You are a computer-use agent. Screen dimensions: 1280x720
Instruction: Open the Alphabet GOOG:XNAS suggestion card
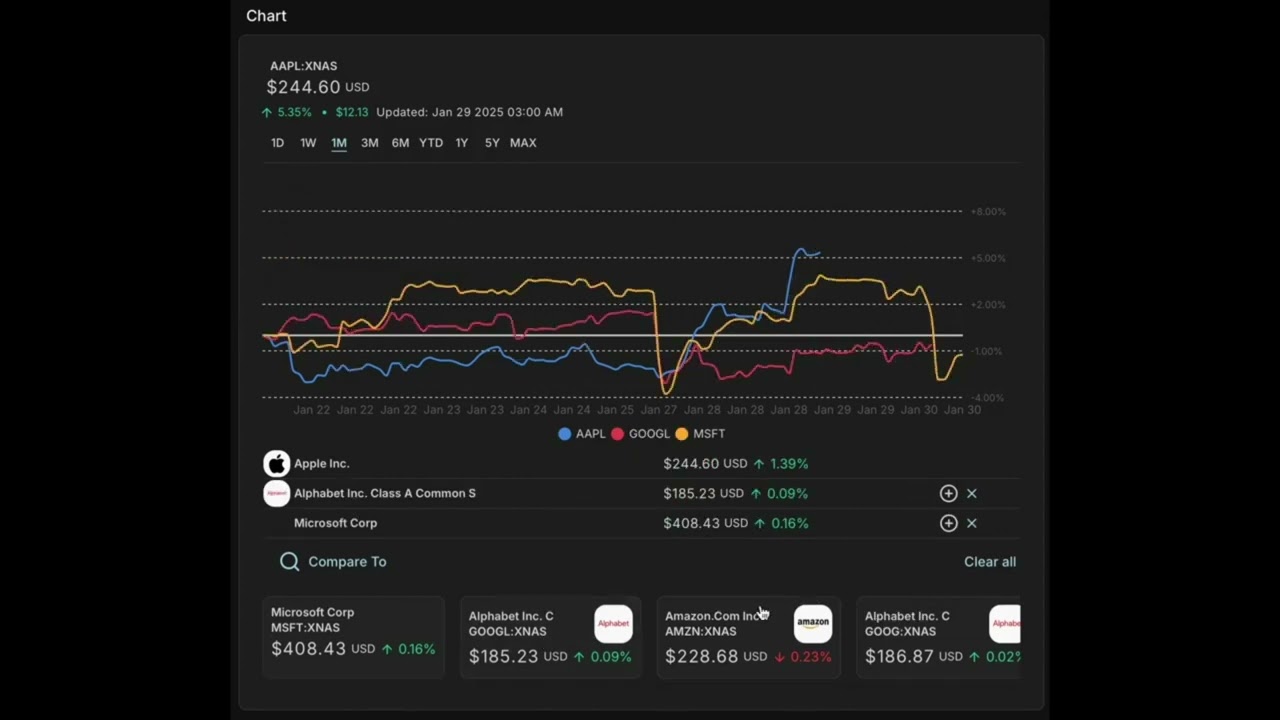[x=938, y=637]
